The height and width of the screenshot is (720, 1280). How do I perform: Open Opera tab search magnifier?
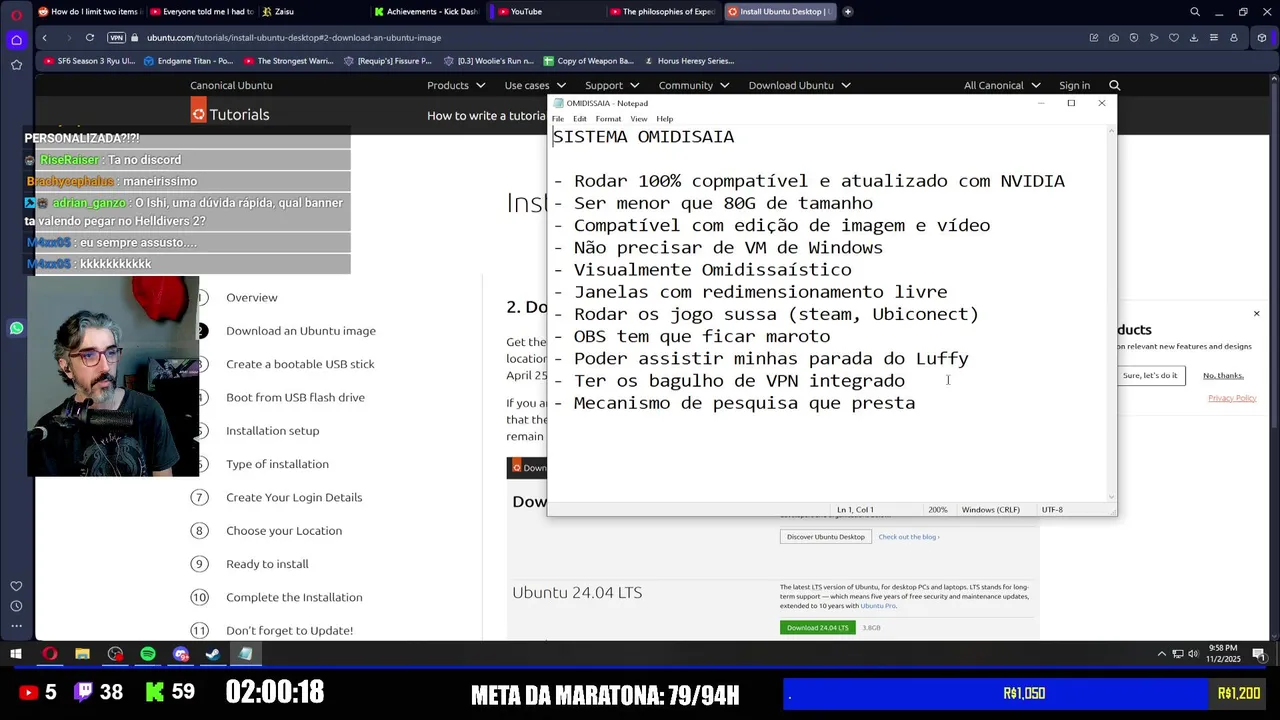click(x=1195, y=12)
